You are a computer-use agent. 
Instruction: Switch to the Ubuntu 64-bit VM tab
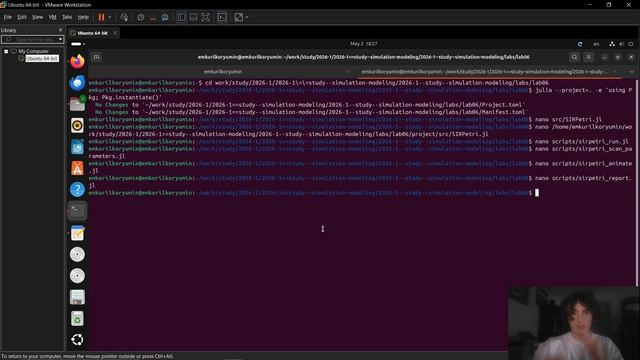point(92,33)
